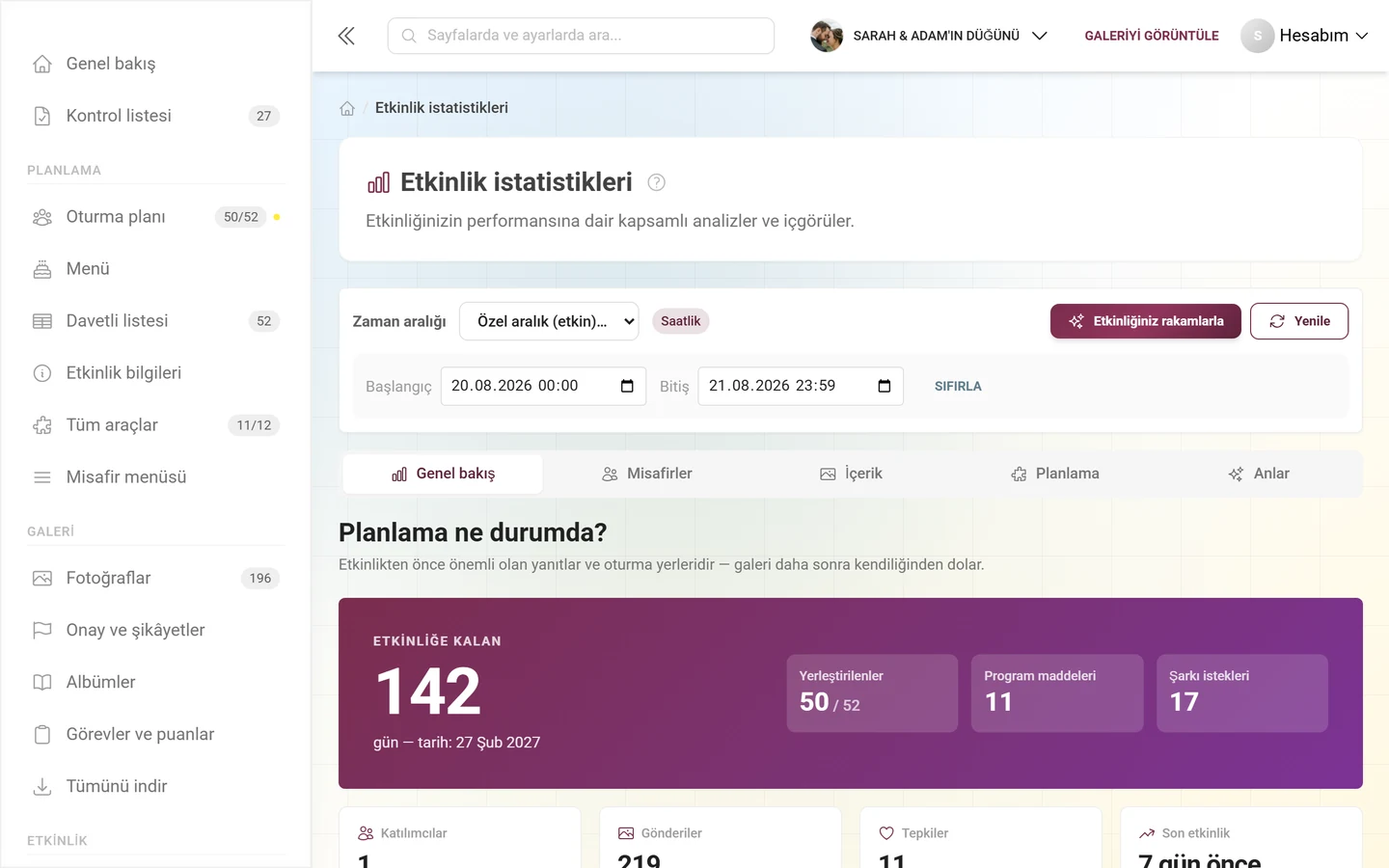Click the Tüm araçlar puzzle icon
The image size is (1389, 868).
pyautogui.click(x=42, y=425)
